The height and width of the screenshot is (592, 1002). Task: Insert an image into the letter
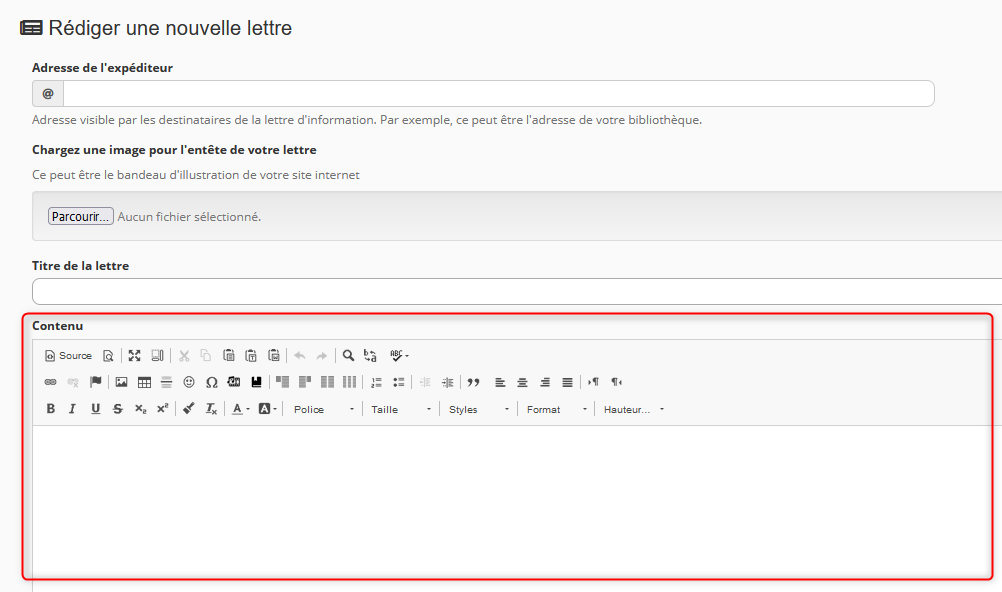coord(121,382)
